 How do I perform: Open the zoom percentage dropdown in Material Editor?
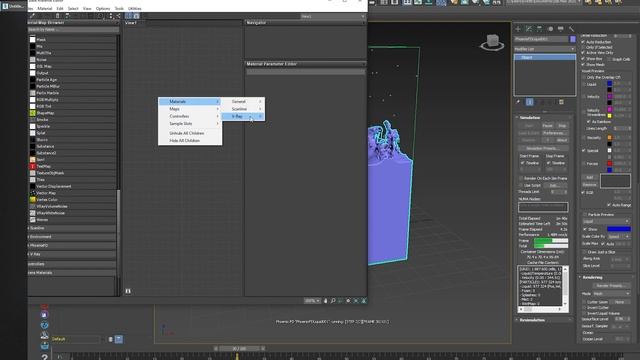pos(312,301)
